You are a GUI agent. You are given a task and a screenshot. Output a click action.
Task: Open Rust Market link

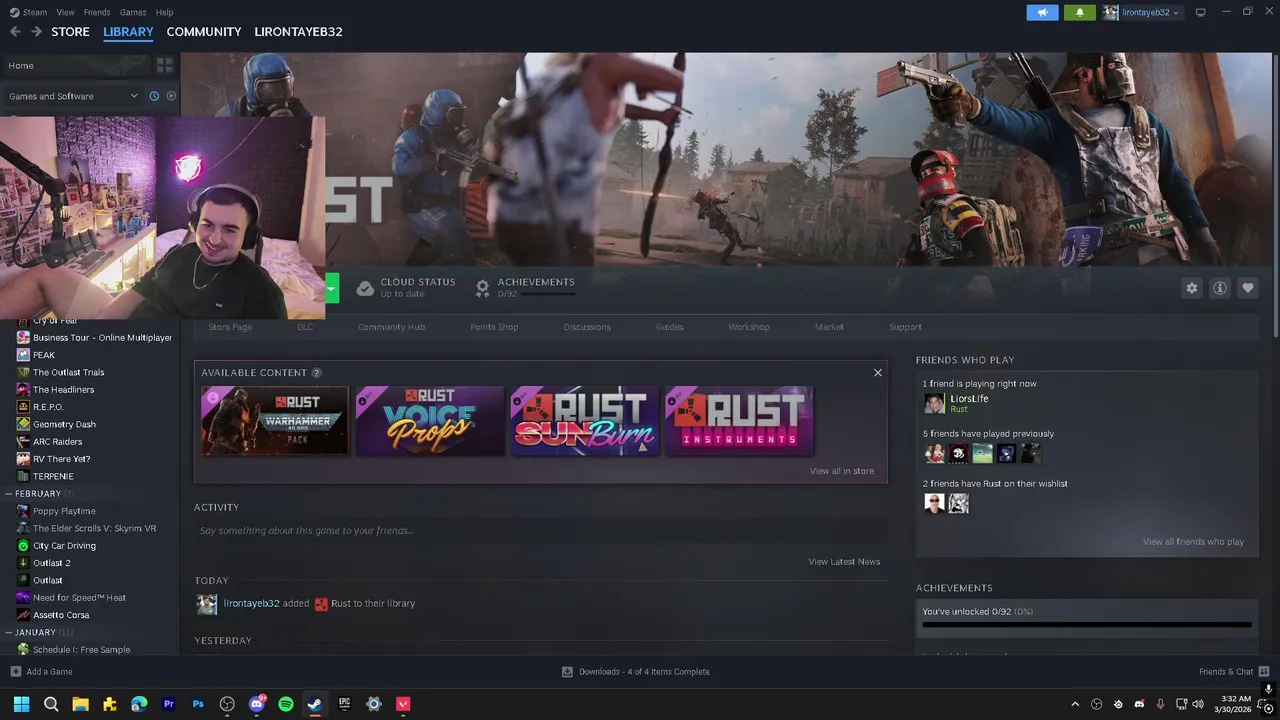tap(829, 327)
